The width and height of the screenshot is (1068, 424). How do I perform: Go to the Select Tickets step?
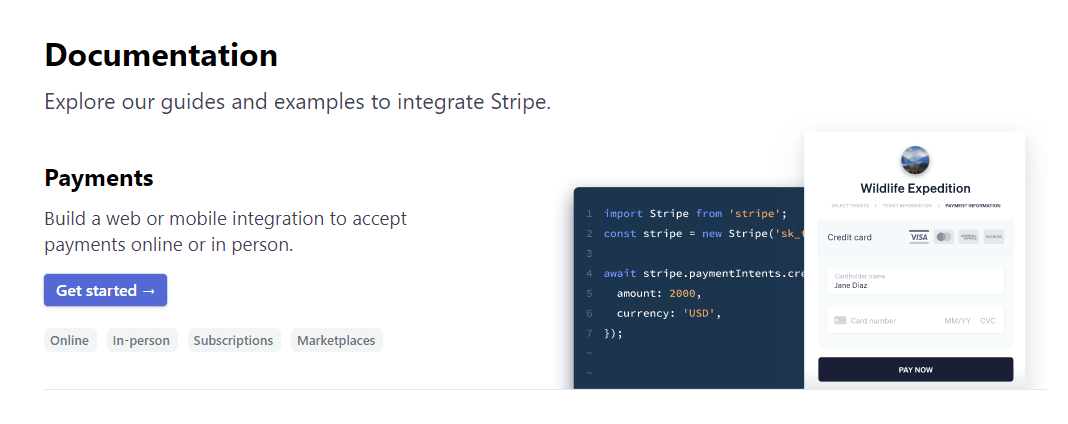[850, 206]
